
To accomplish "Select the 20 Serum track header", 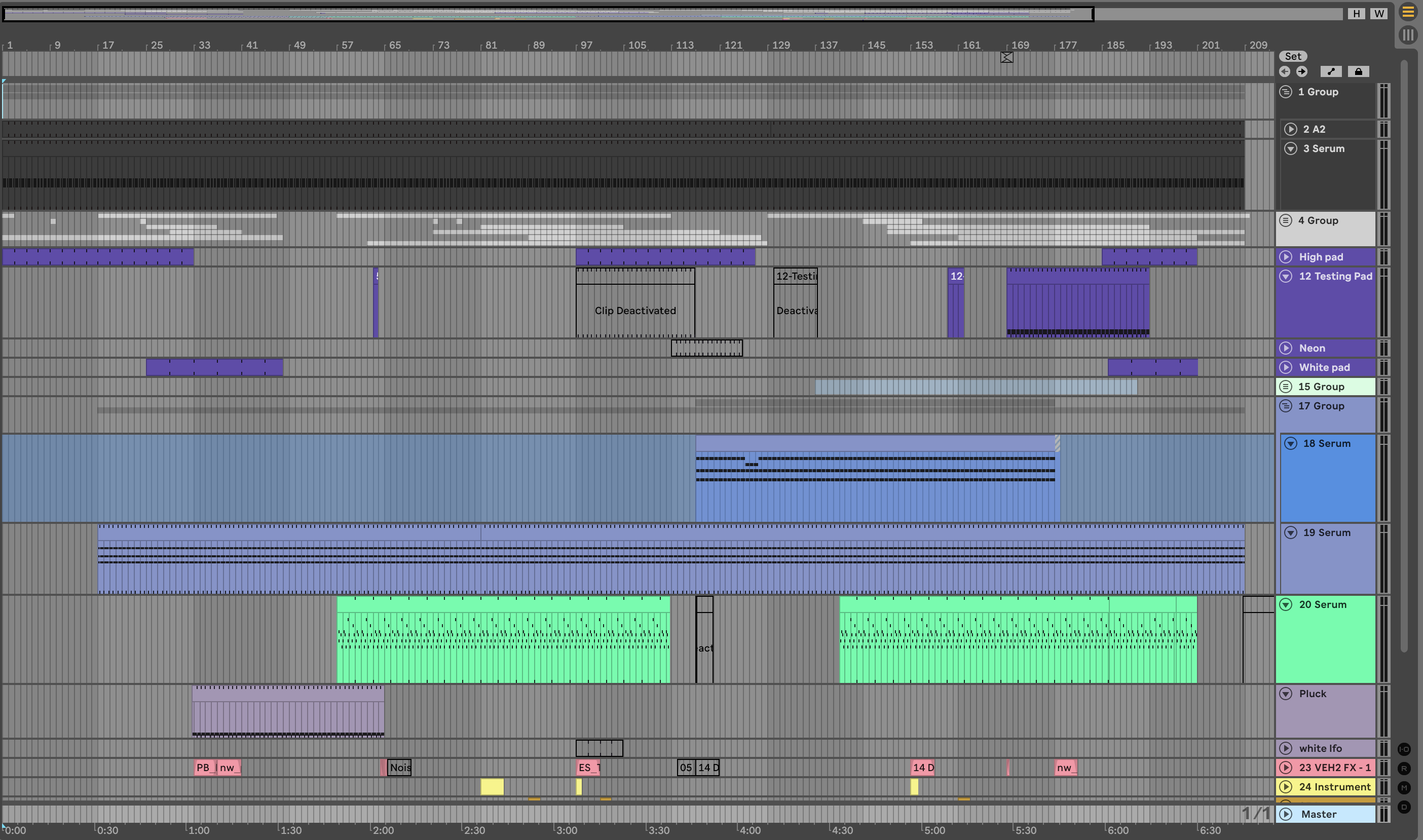I will [1326, 639].
